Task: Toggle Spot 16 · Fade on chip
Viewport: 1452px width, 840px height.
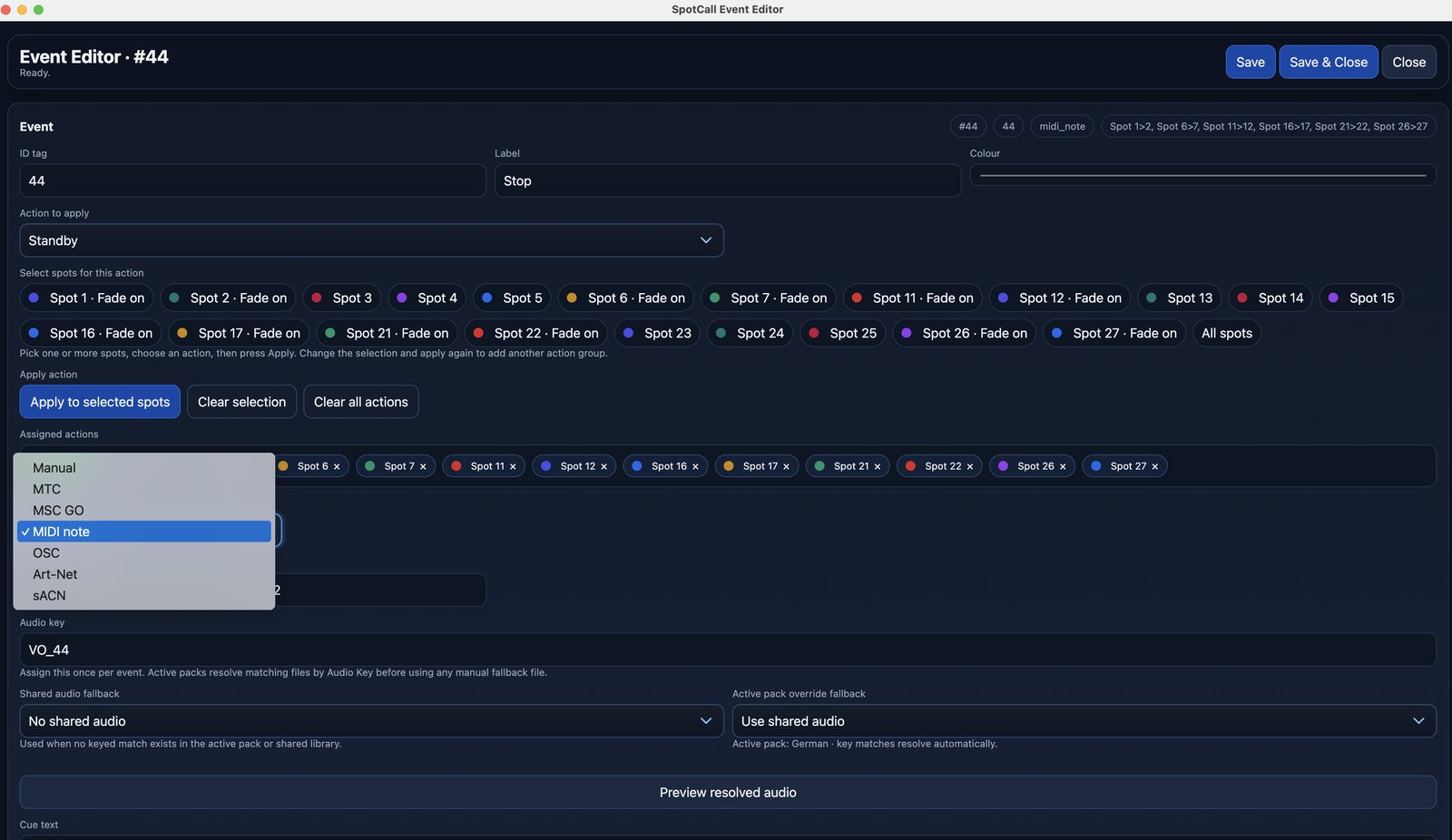Action: (91, 333)
